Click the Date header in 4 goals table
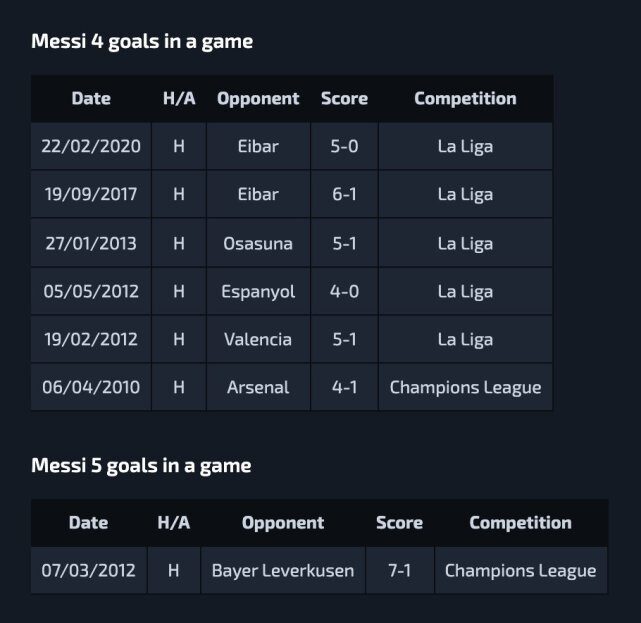Image resolution: width=641 pixels, height=623 pixels. tap(91, 99)
